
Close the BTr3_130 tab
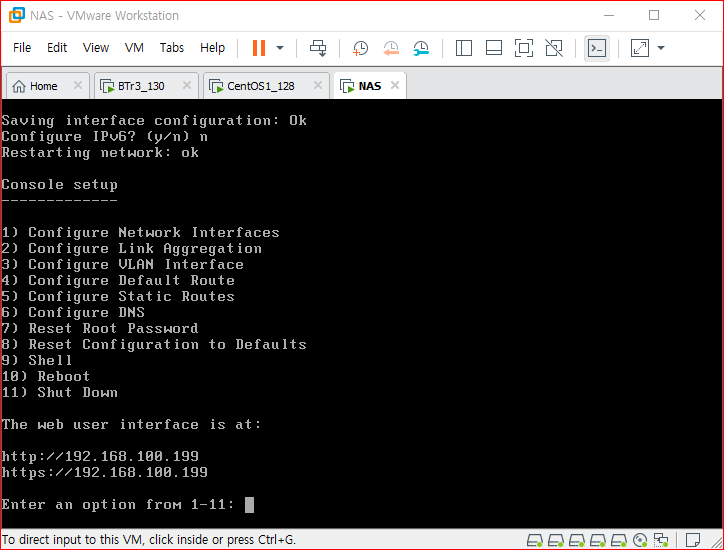click(x=187, y=85)
